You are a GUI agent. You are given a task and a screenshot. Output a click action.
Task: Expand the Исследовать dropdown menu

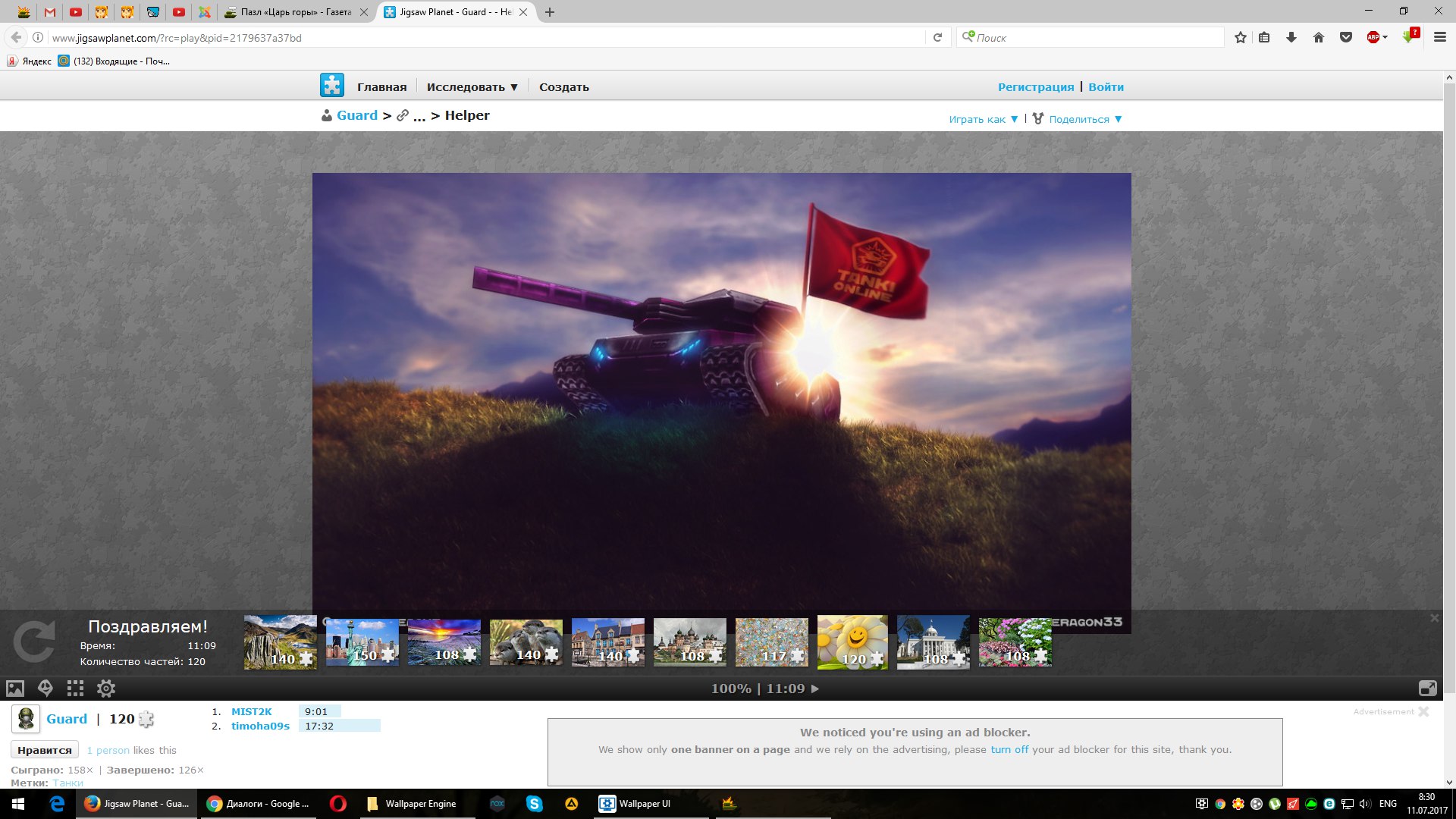tap(472, 87)
